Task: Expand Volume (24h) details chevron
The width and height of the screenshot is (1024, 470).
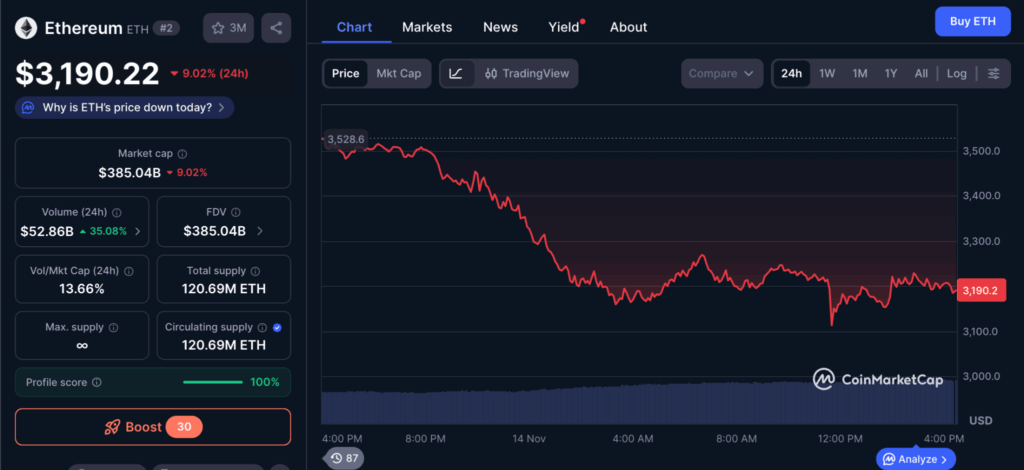Action: (138, 231)
